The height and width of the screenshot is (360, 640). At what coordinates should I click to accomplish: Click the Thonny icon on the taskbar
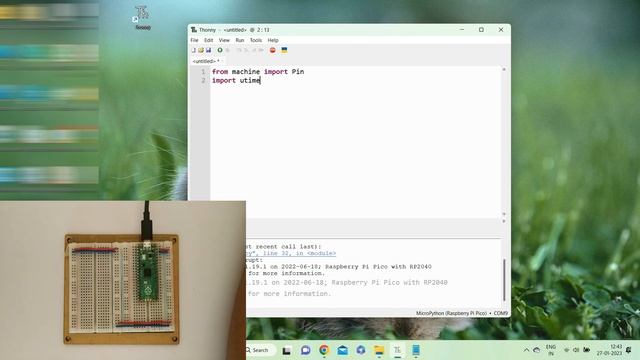click(x=397, y=350)
